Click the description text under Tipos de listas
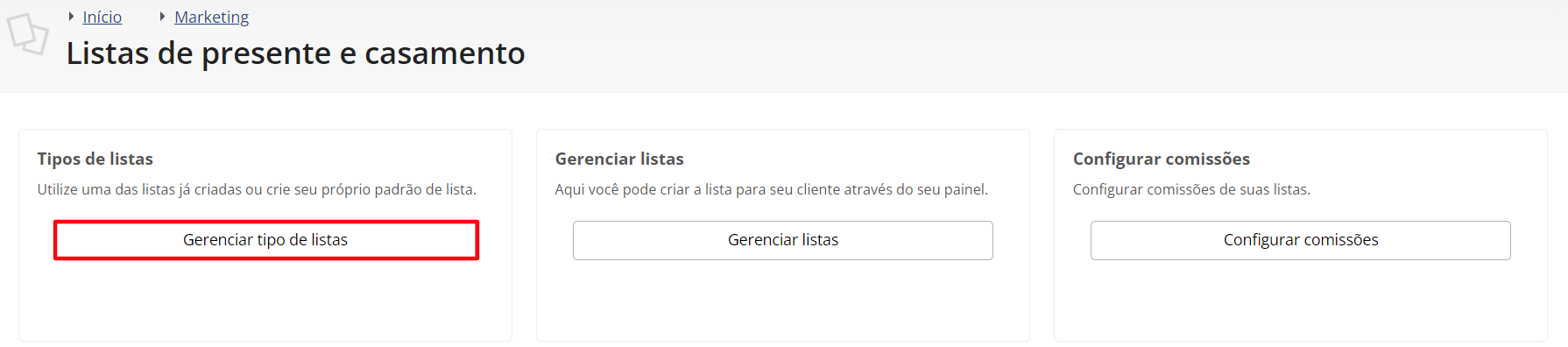 click(257, 189)
